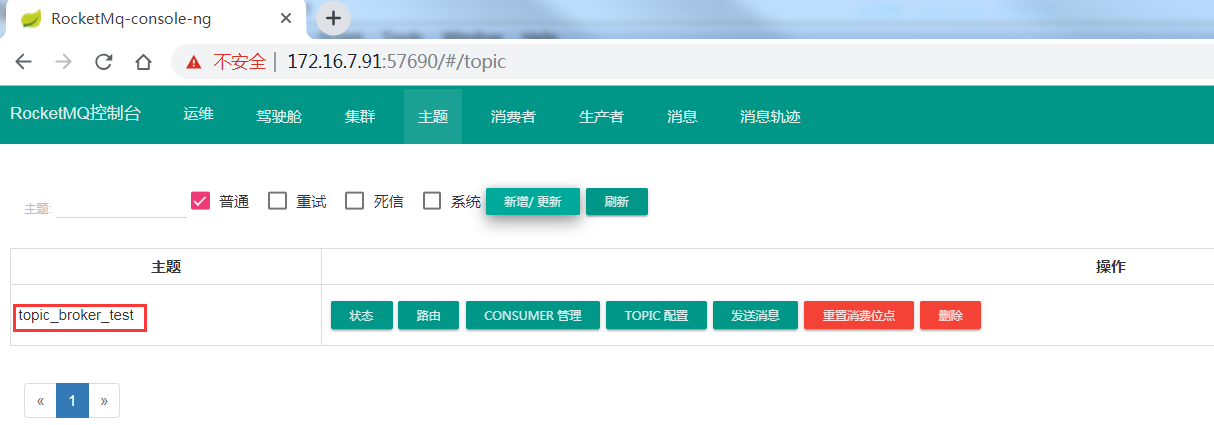Click the browser back arrow

click(x=23, y=61)
